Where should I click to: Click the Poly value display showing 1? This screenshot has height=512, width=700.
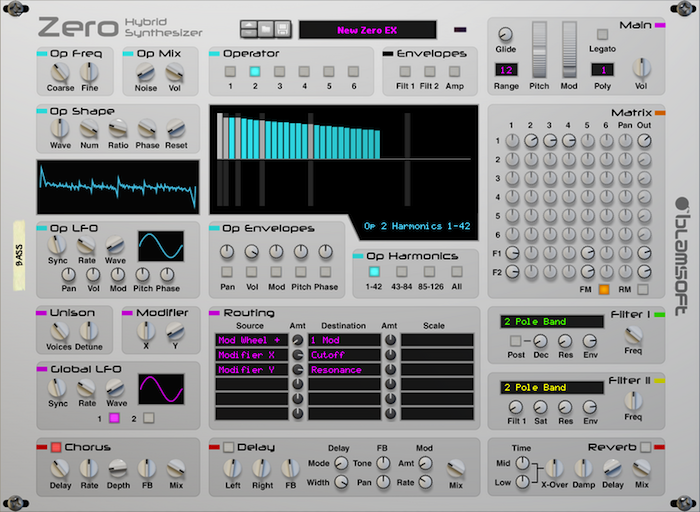[603, 70]
